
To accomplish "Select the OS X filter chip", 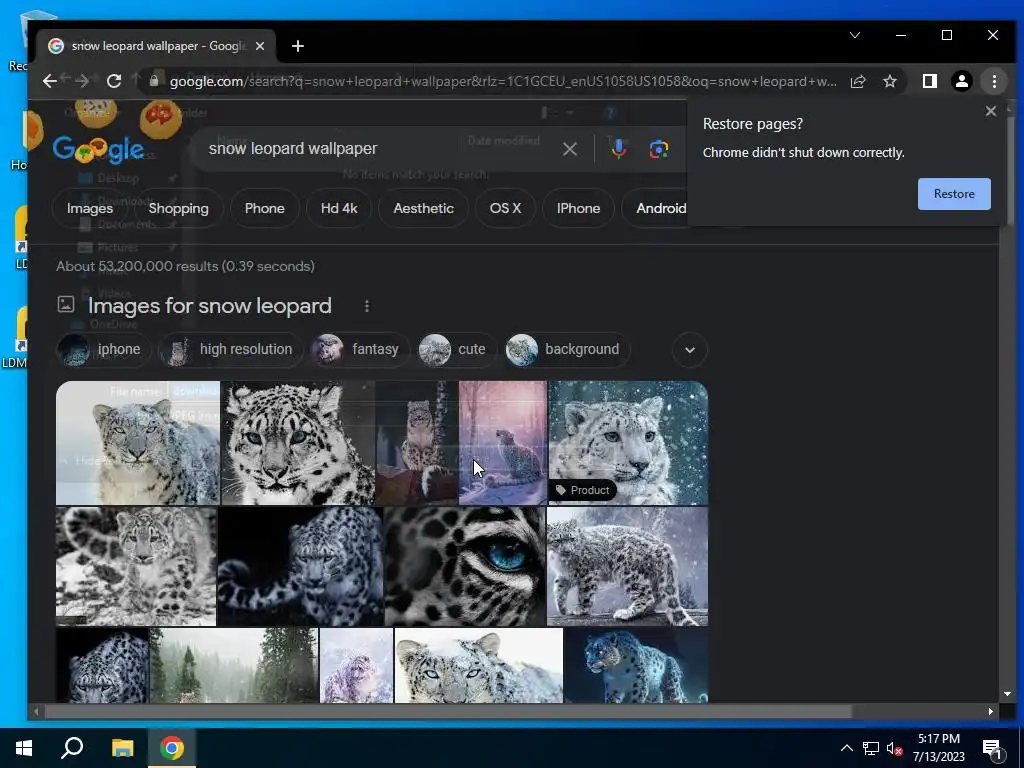I will click(505, 208).
